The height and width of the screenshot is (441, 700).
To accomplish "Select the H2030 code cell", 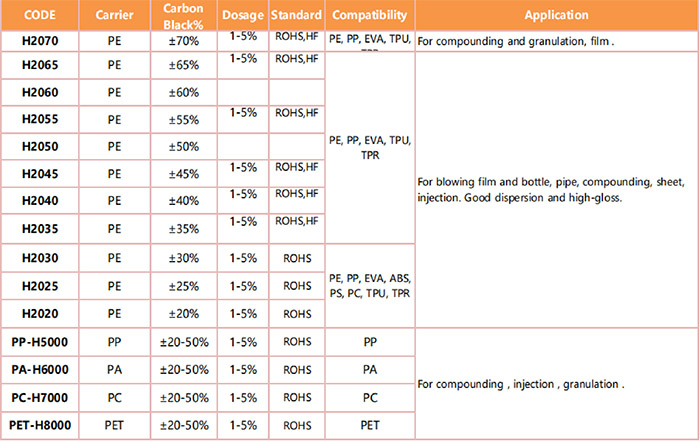I will pyautogui.click(x=40, y=258).
